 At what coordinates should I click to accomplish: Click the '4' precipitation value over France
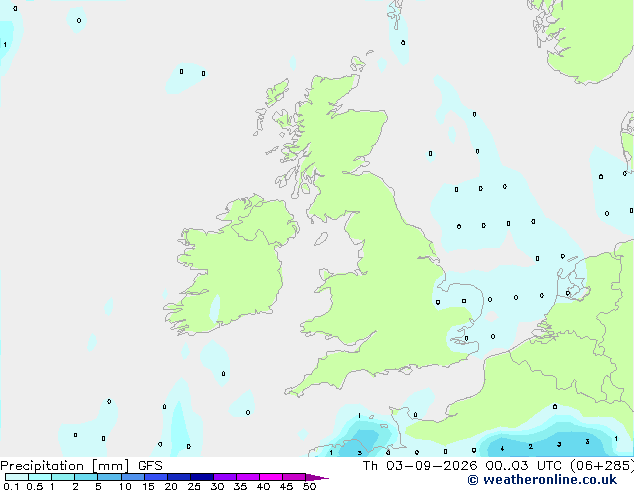(x=502, y=448)
